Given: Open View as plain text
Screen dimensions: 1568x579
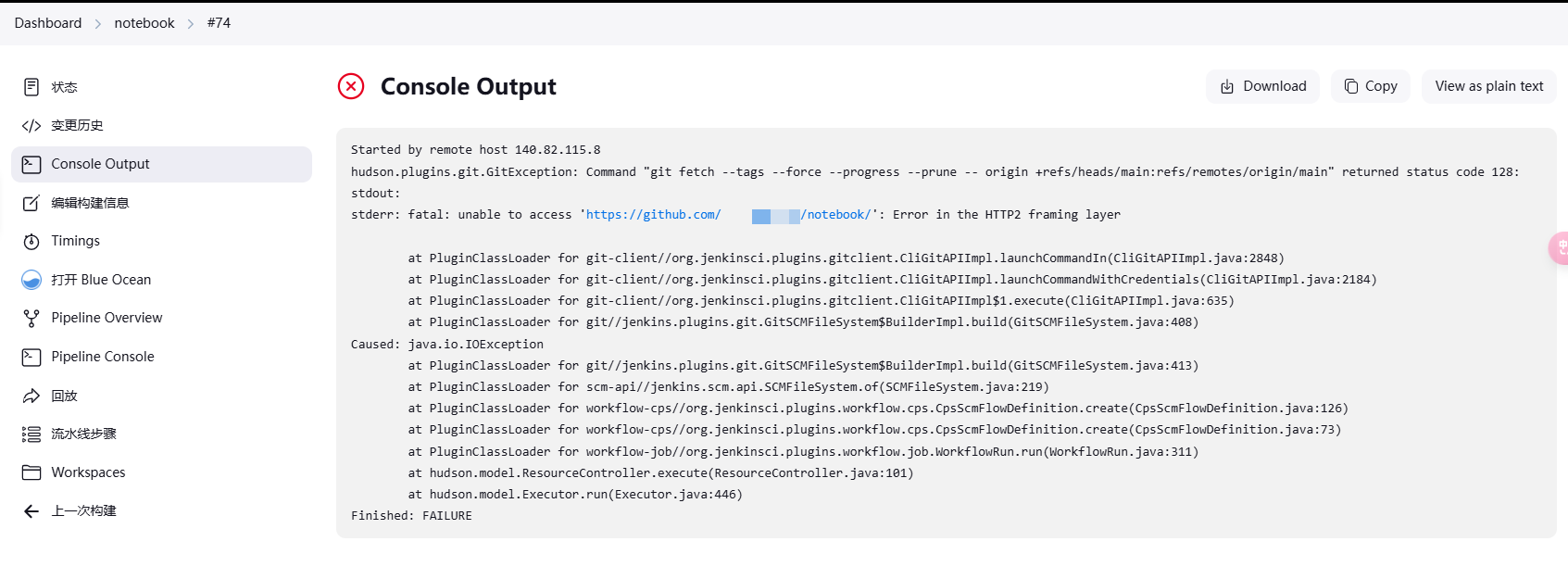Looking at the screenshot, I should pyautogui.click(x=1488, y=86).
